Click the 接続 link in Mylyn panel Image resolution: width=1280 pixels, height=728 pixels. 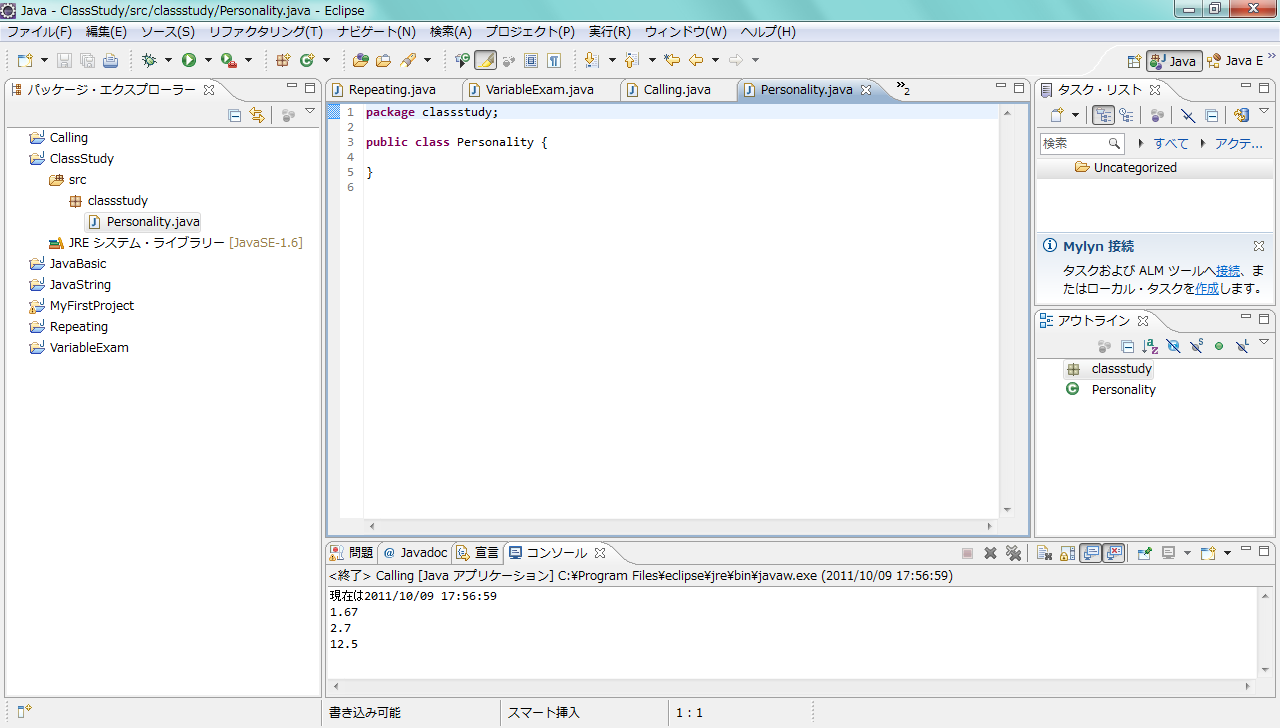coord(1228,270)
